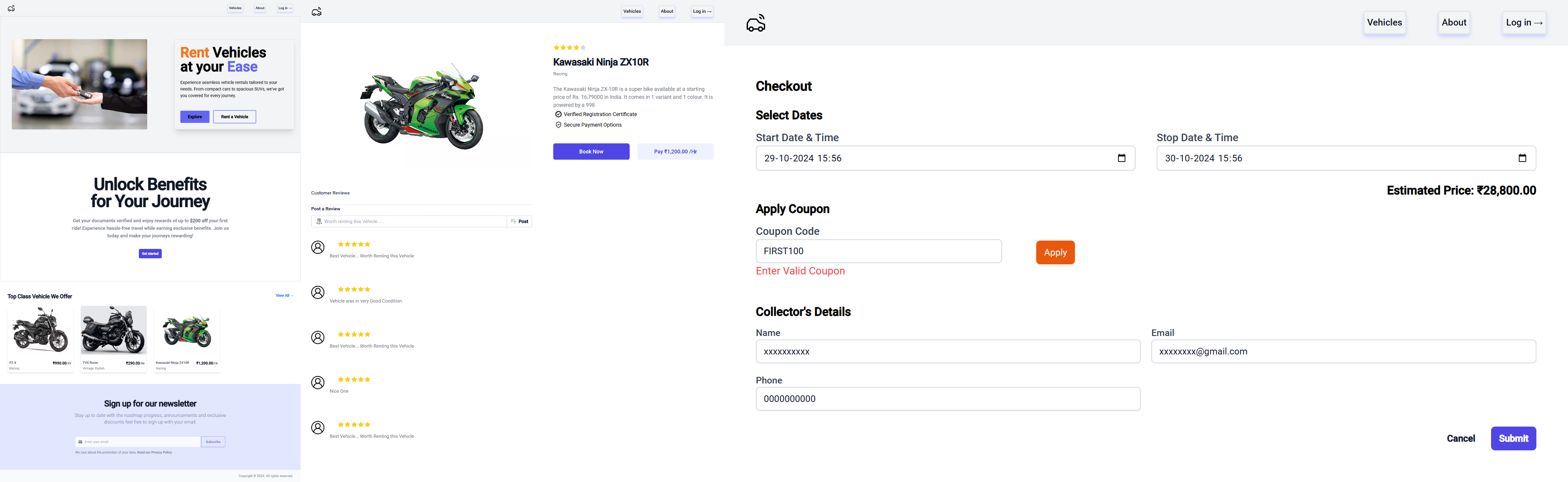Click the 'Estimated Price: ₹28,800.00' text
This screenshot has height=482, width=1568.
click(x=1461, y=191)
